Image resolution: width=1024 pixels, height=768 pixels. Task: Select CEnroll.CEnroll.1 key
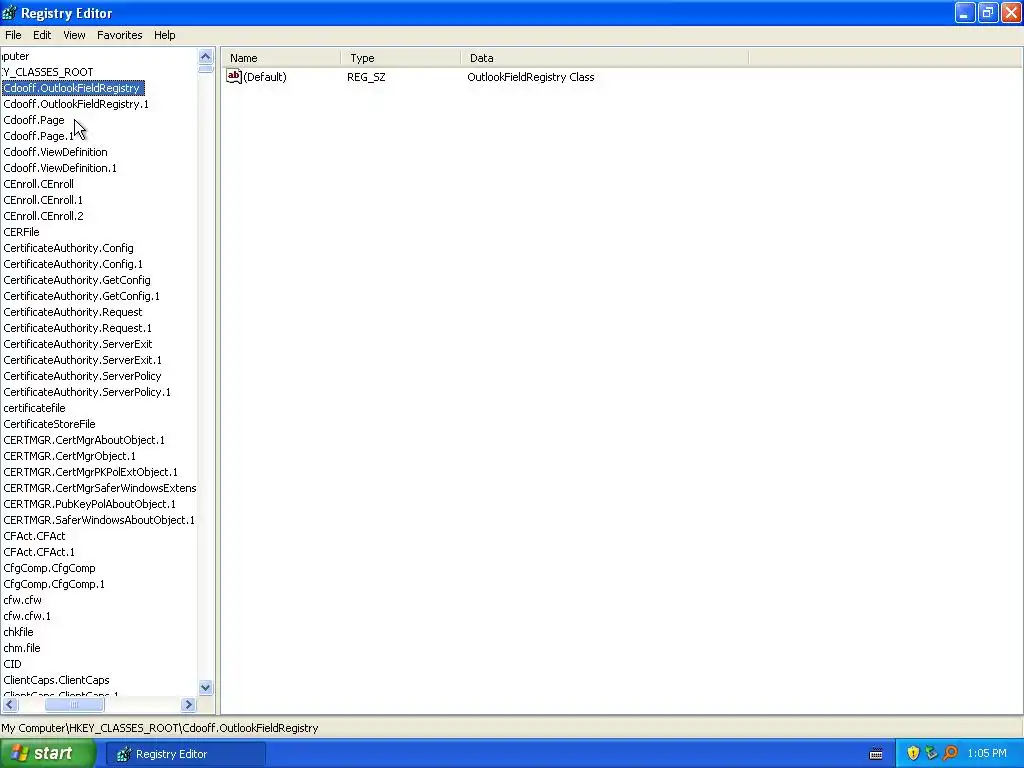(43, 200)
